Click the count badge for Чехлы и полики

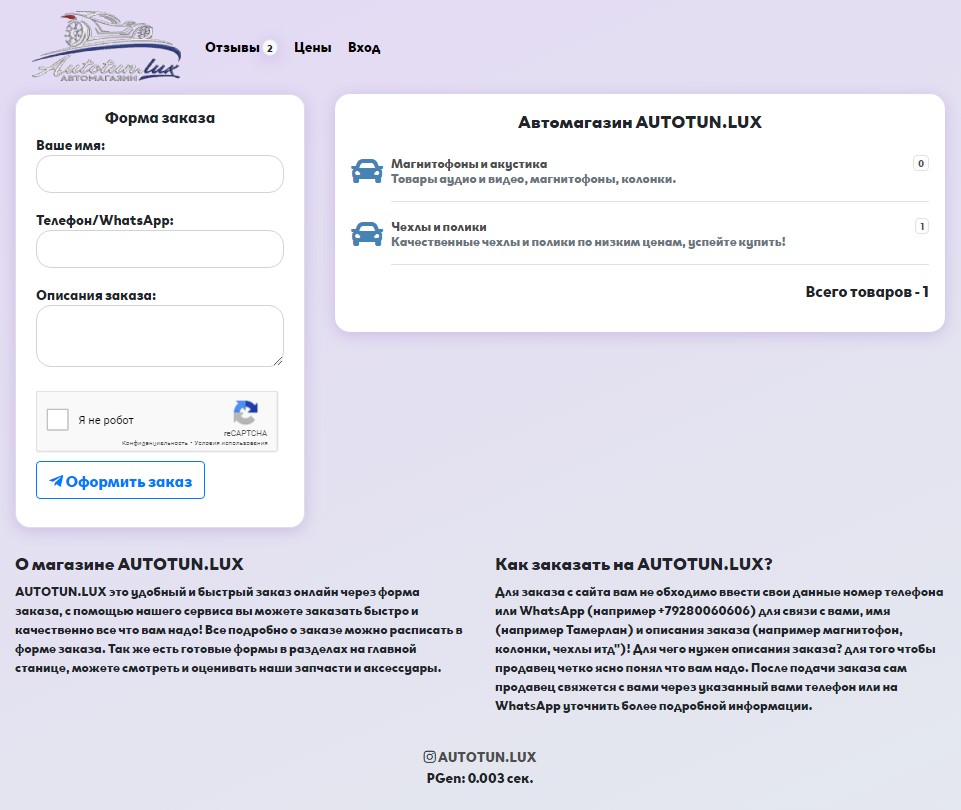click(921, 226)
